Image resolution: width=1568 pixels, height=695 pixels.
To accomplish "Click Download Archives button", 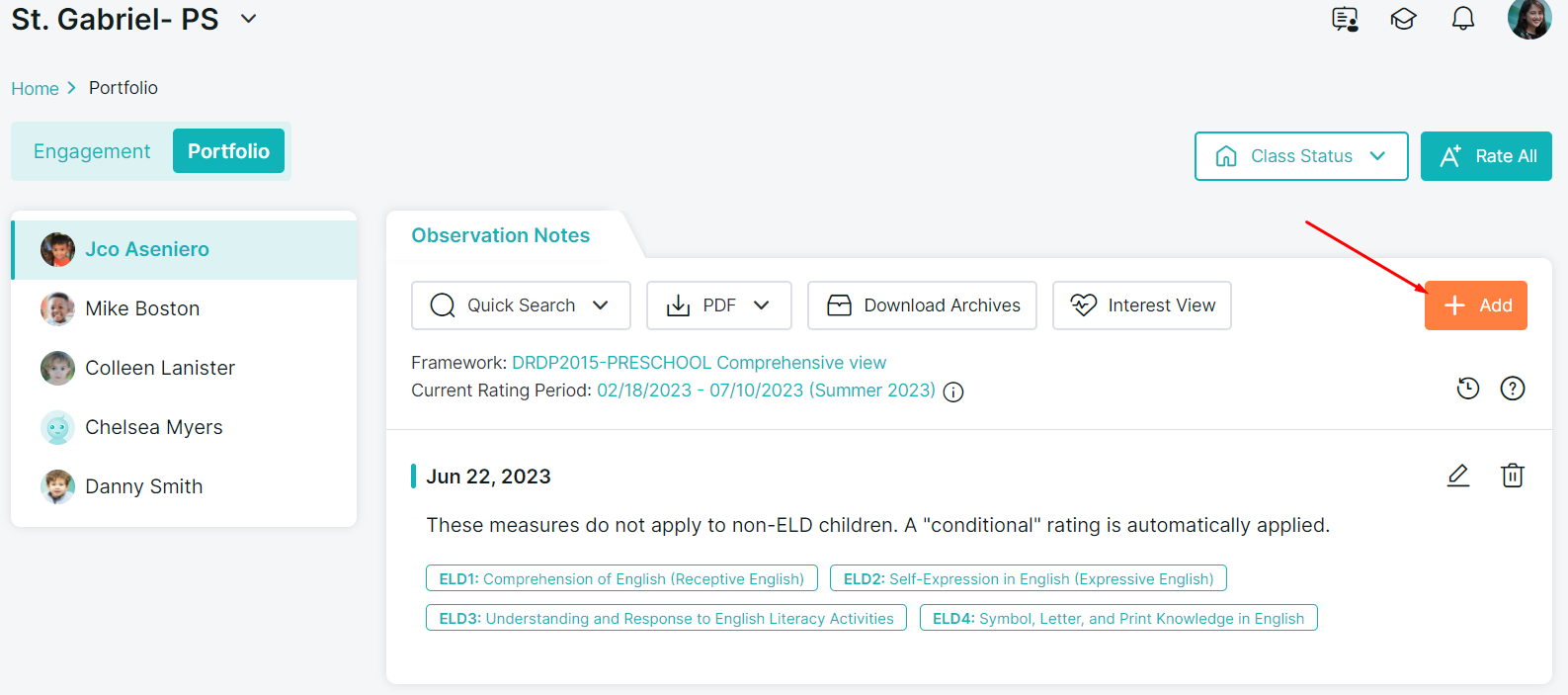I will pos(922,305).
